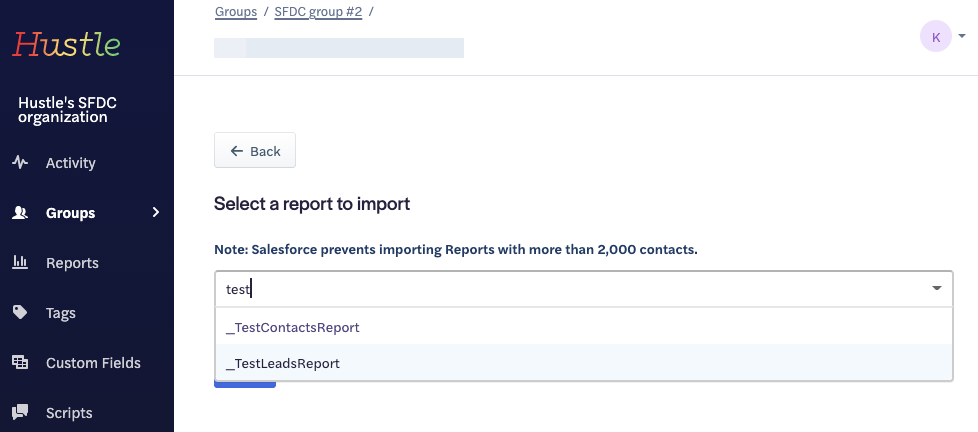Click the Groups people icon
This screenshot has height=432, width=978.
(20, 213)
